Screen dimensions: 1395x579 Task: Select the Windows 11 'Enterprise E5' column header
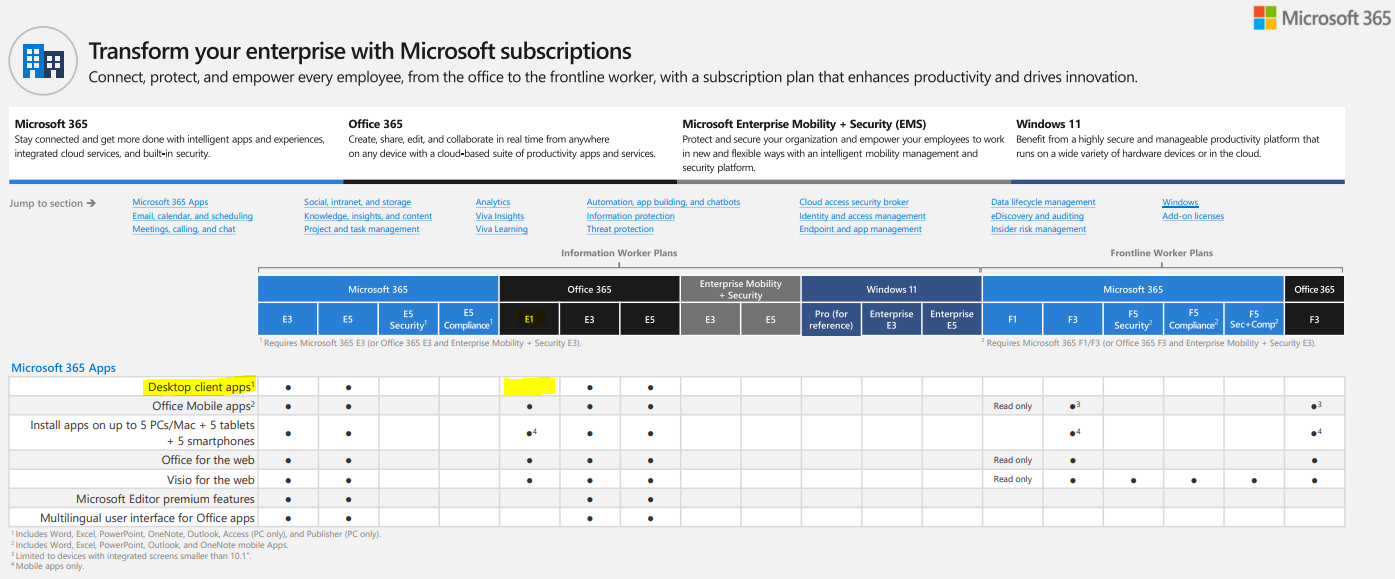click(951, 317)
